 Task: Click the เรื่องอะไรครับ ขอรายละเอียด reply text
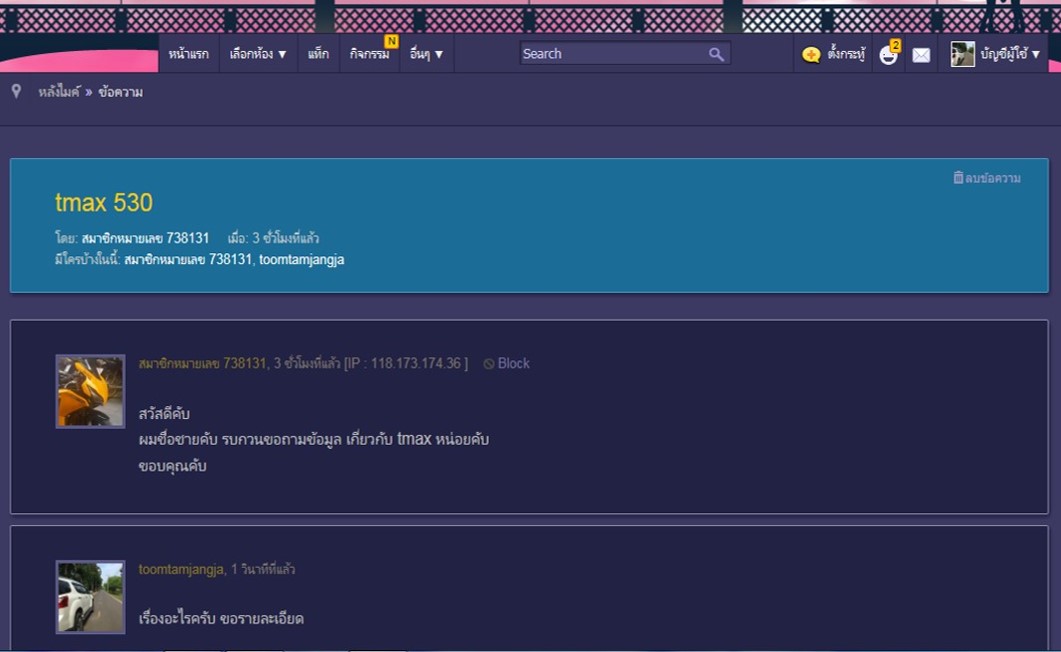pyautogui.click(x=221, y=619)
